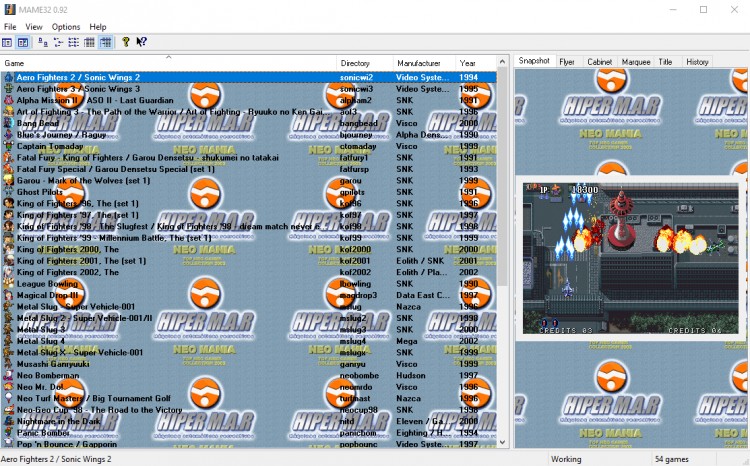
Task: Switch to the Marquee tab
Action: (636, 62)
